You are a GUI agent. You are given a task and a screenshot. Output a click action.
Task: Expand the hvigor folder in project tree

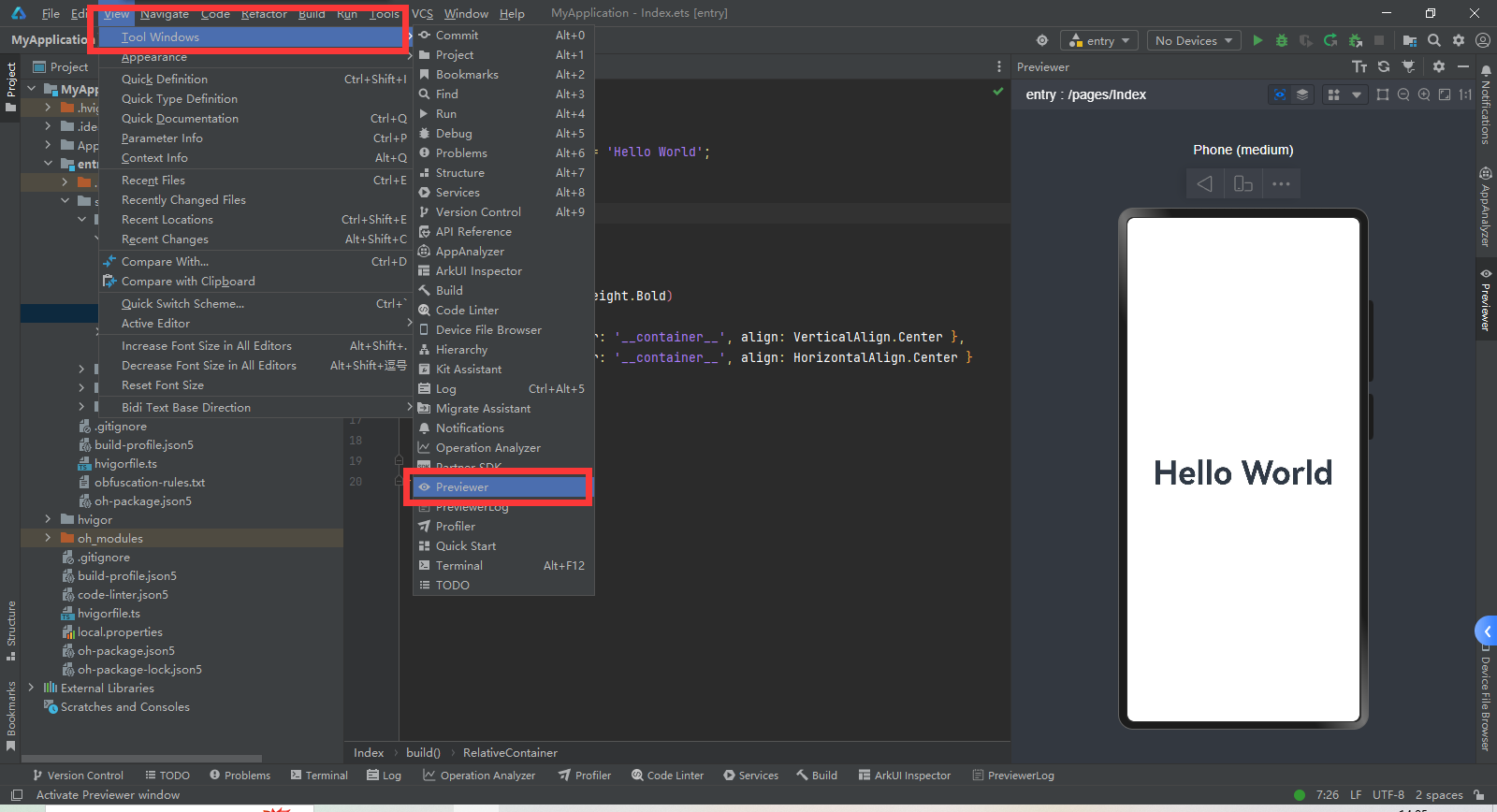(x=48, y=519)
